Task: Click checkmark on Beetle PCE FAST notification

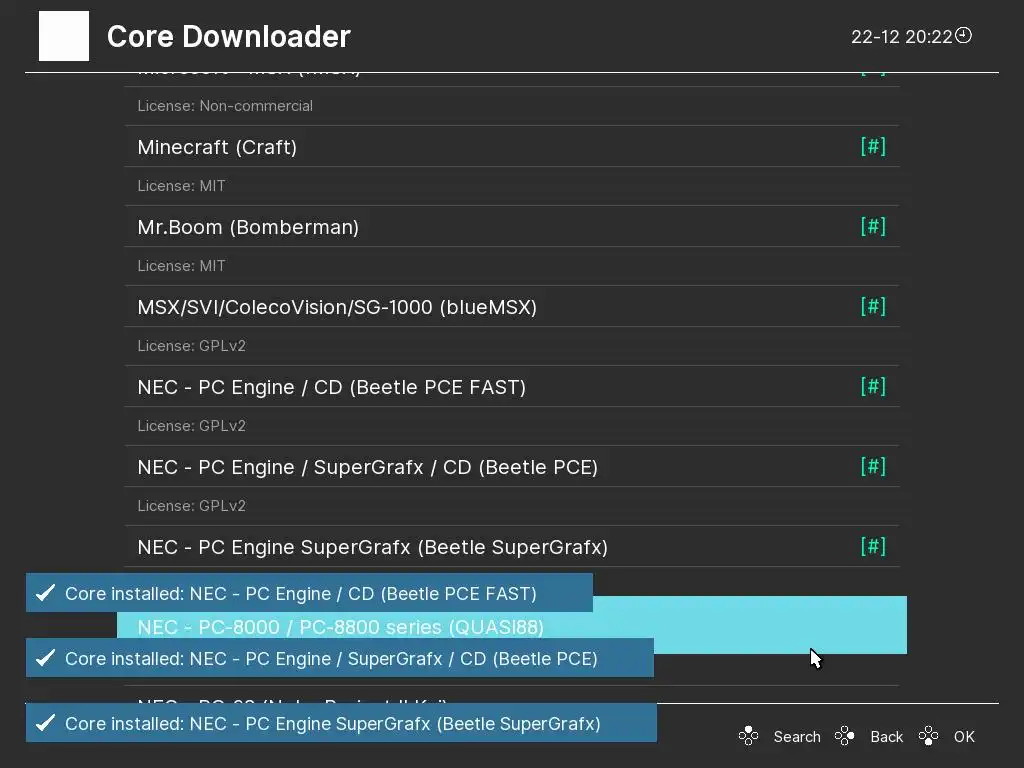Action: coord(45,593)
